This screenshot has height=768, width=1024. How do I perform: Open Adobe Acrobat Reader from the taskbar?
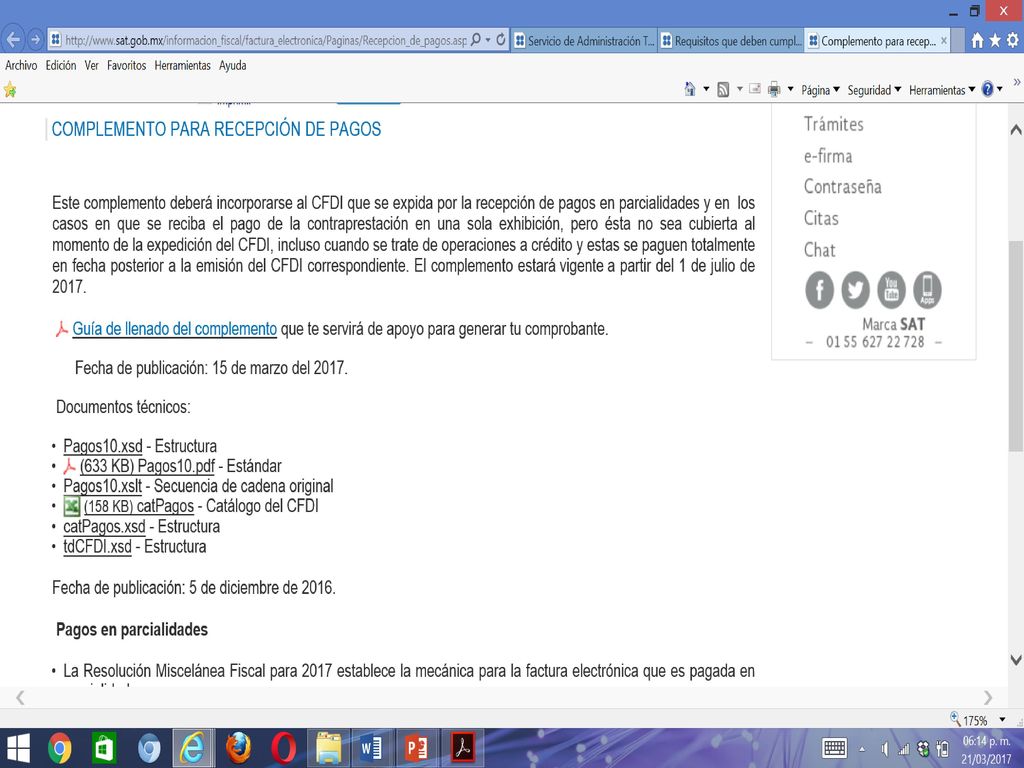tap(462, 748)
